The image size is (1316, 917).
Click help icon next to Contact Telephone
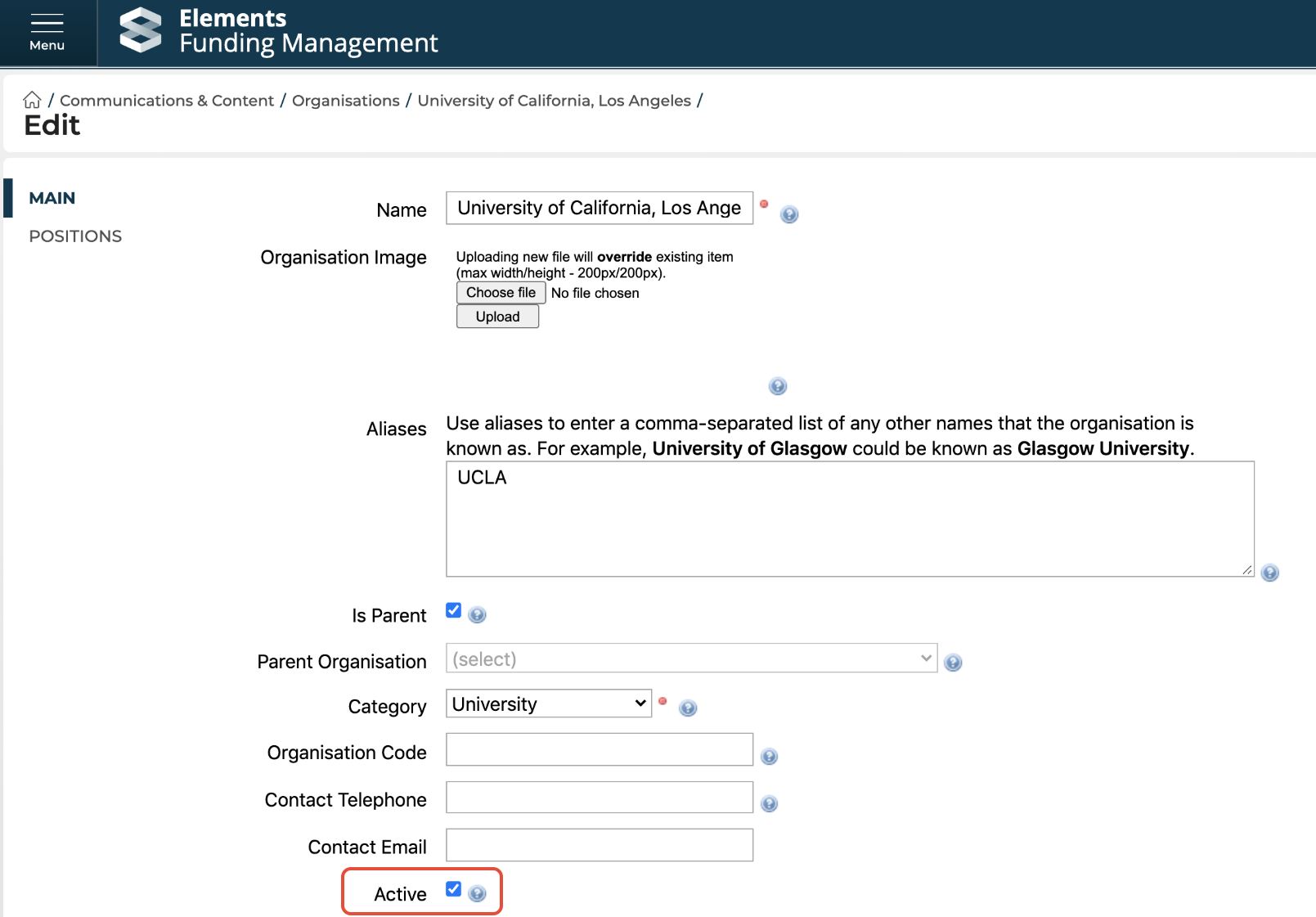click(769, 804)
